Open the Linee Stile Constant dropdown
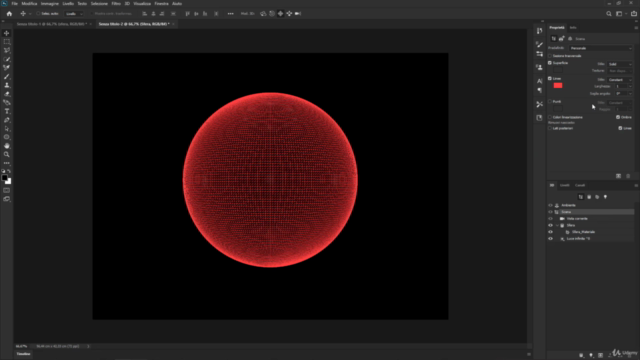 620,80
